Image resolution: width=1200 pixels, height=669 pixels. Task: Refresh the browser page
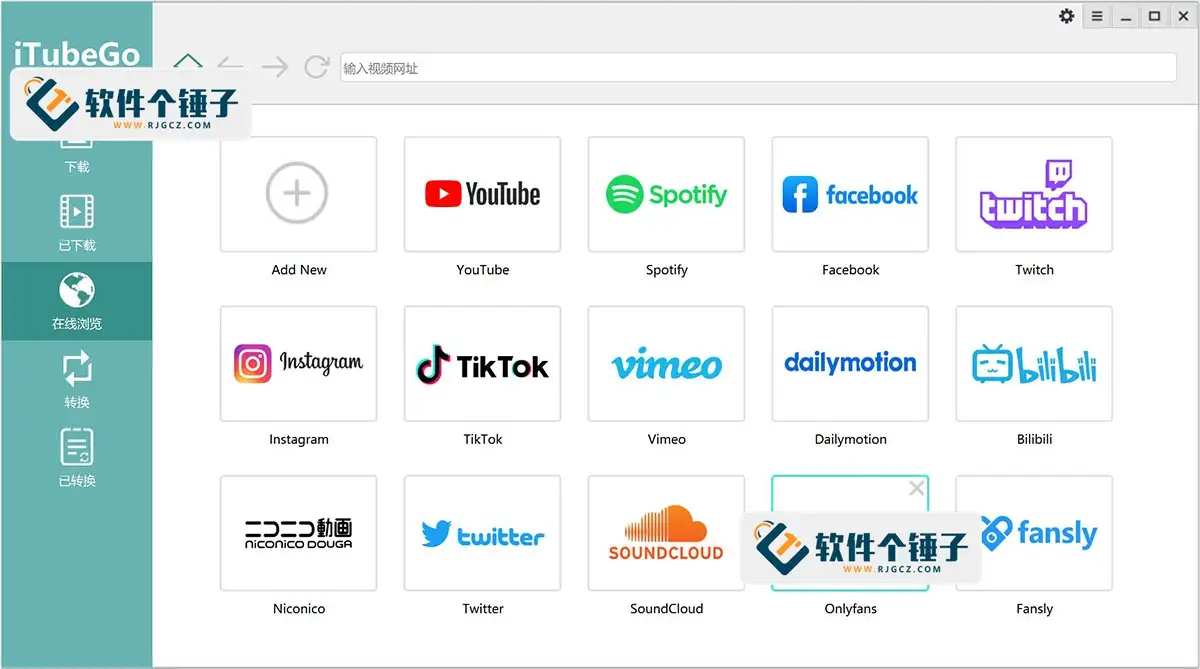(x=317, y=67)
